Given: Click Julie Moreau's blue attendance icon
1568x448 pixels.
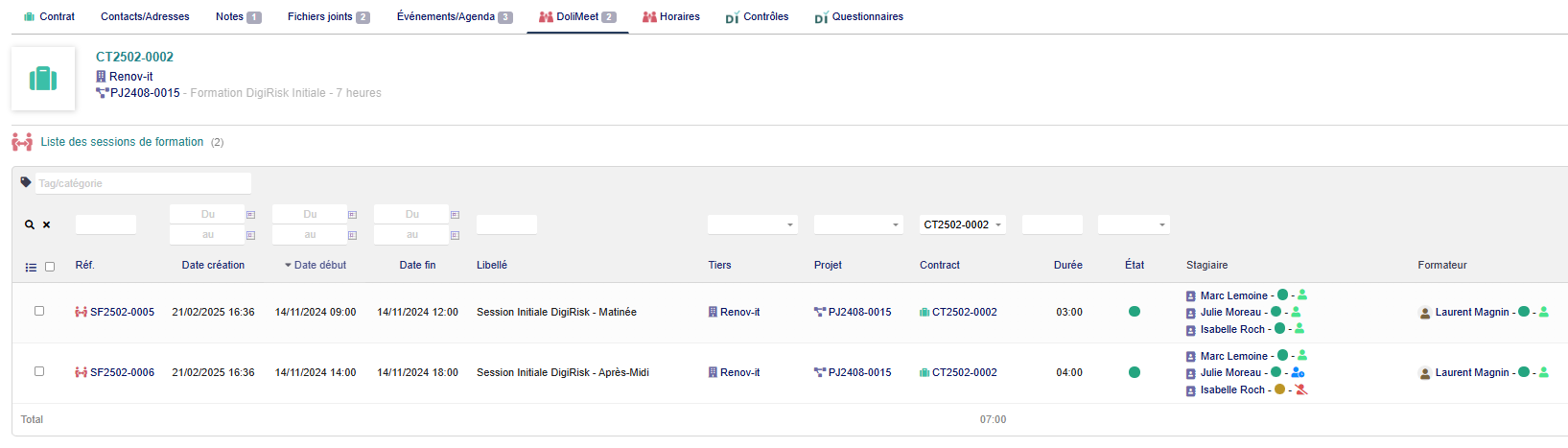Looking at the screenshot, I should point(1298,372).
